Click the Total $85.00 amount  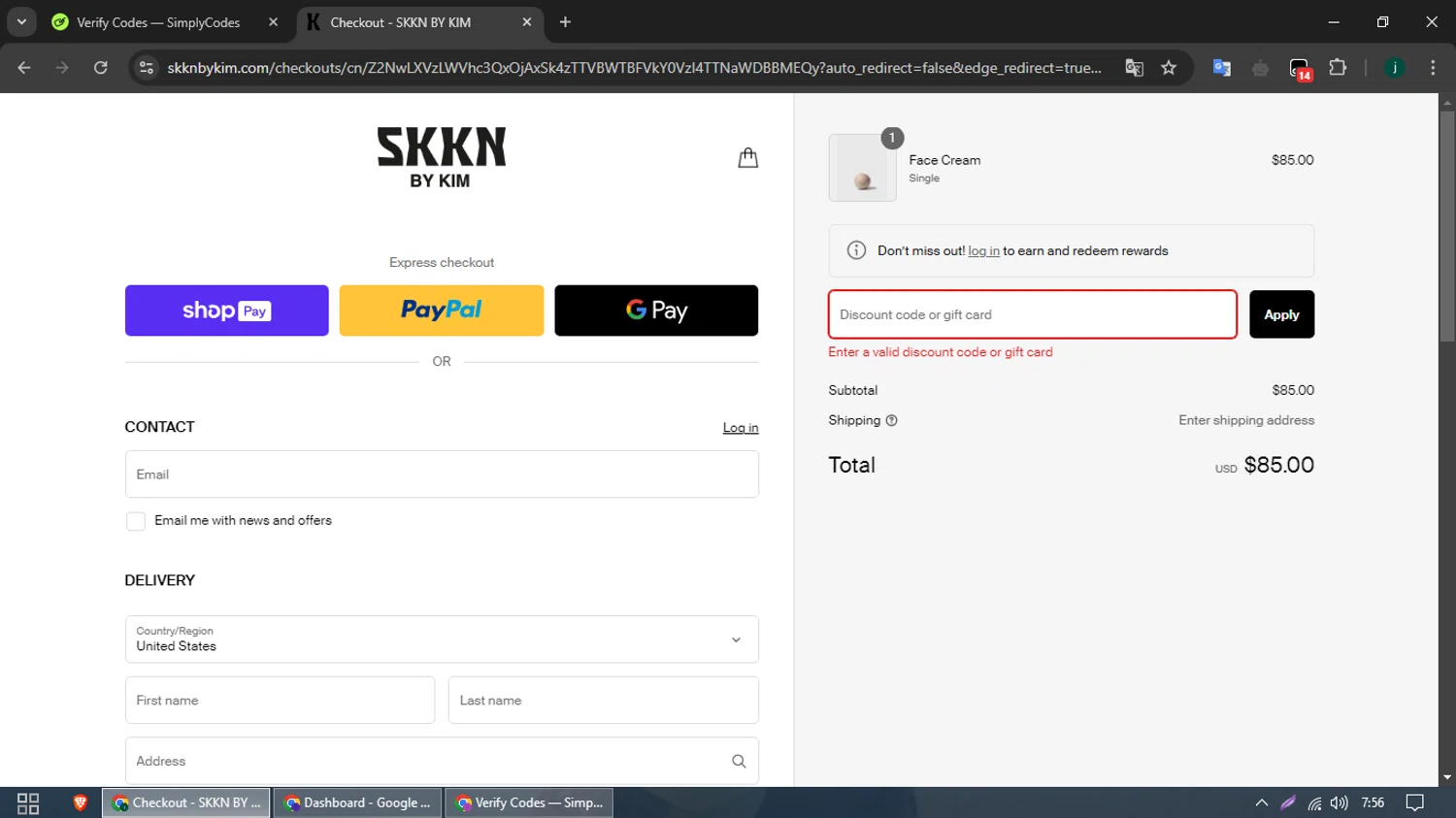[1278, 465]
